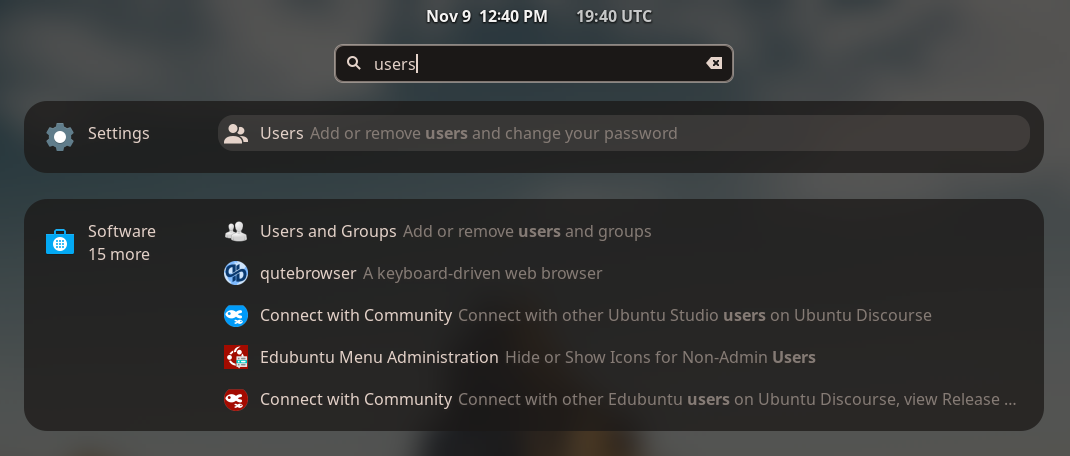Viewport: 1070px width, 456px height.
Task: Open the calendar from the Nov 9 clock
Action: coord(487,16)
